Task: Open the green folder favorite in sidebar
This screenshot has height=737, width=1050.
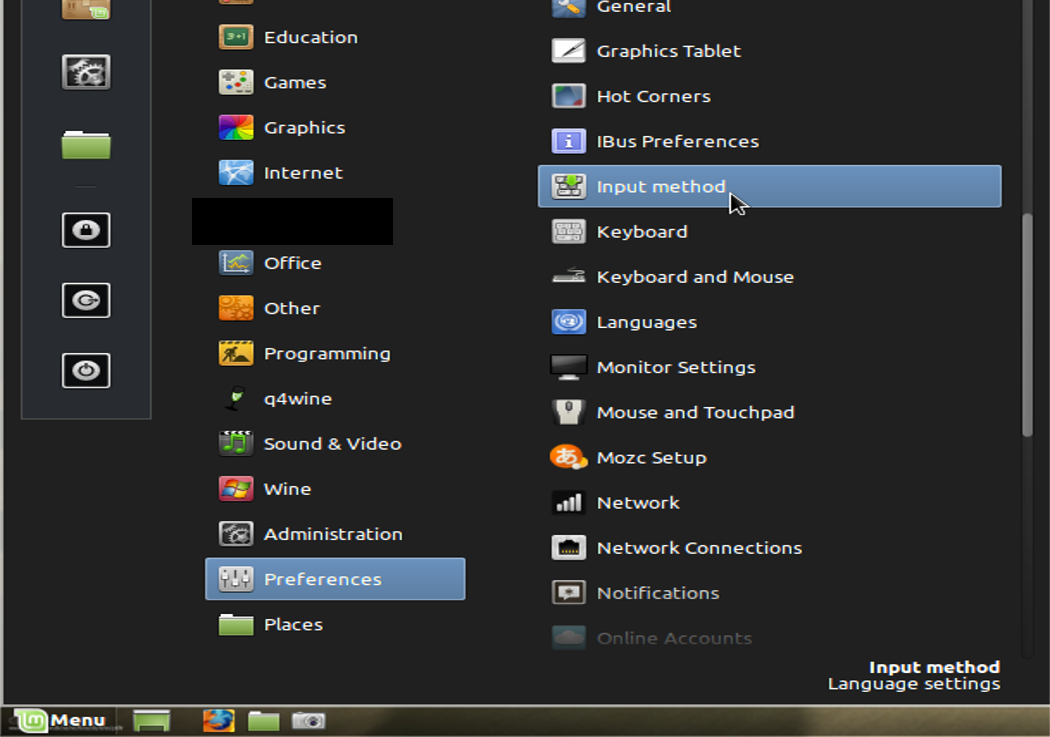Action: coord(86,145)
